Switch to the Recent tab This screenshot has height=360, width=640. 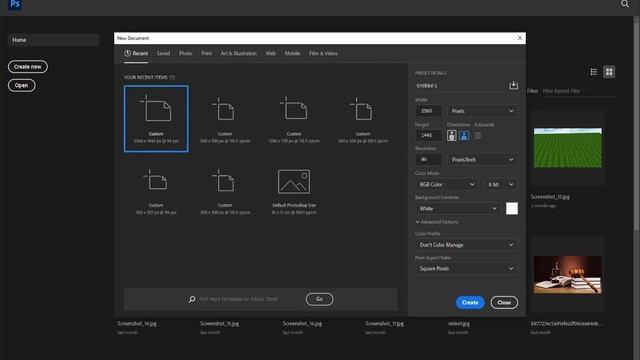pos(136,53)
